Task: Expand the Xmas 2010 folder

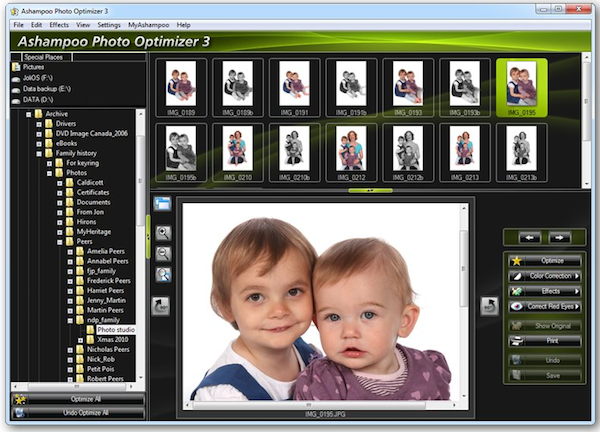Action: (x=81, y=340)
